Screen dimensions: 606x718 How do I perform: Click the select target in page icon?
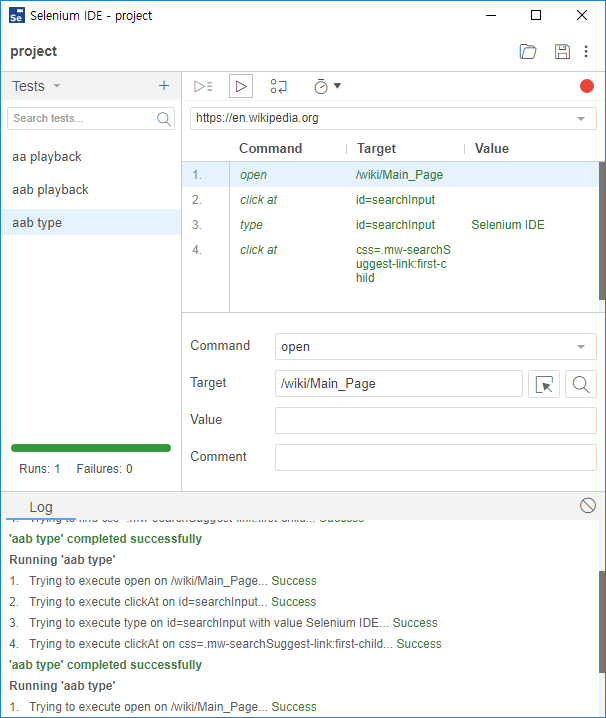coord(544,384)
